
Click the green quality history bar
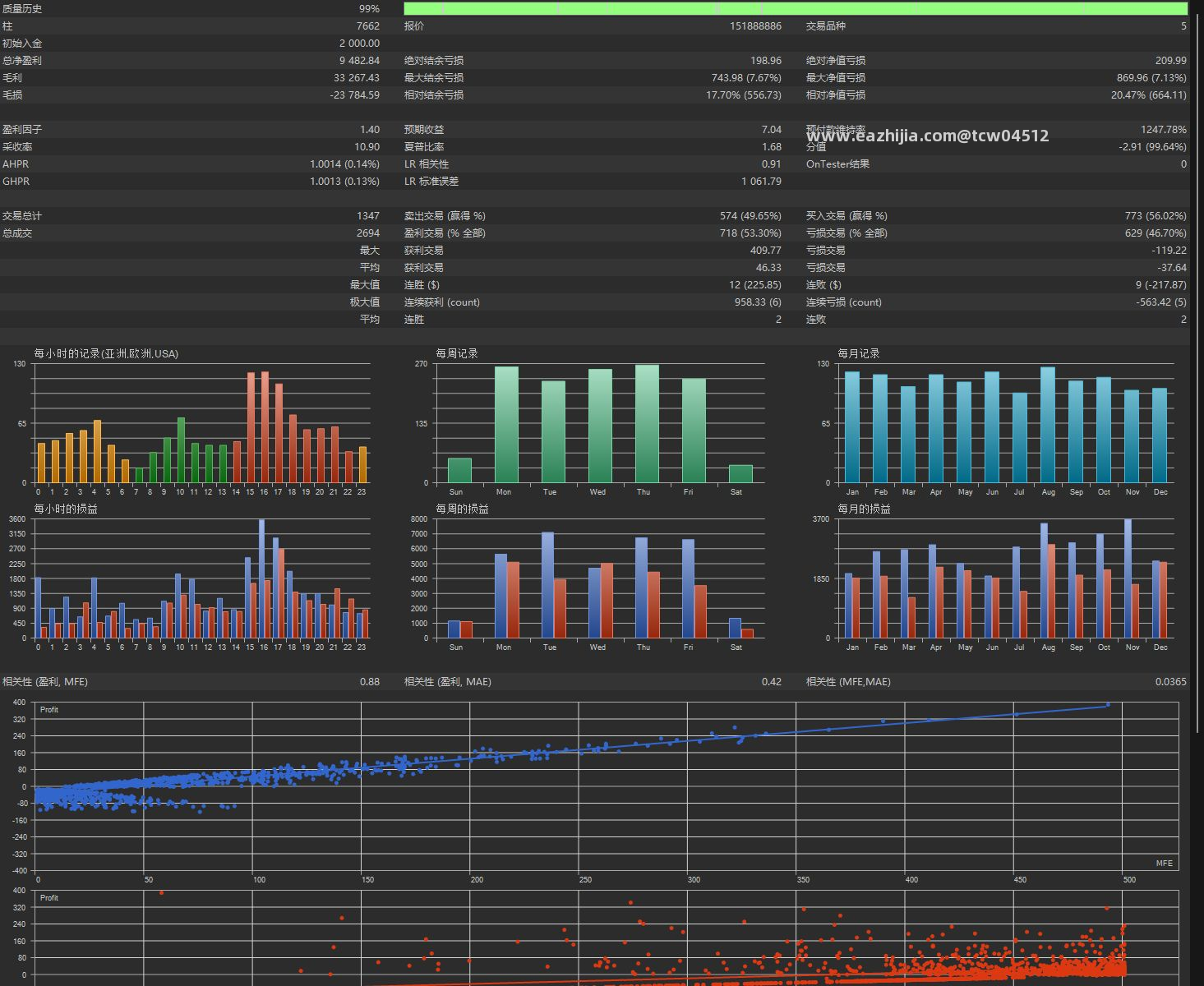coord(796,8)
